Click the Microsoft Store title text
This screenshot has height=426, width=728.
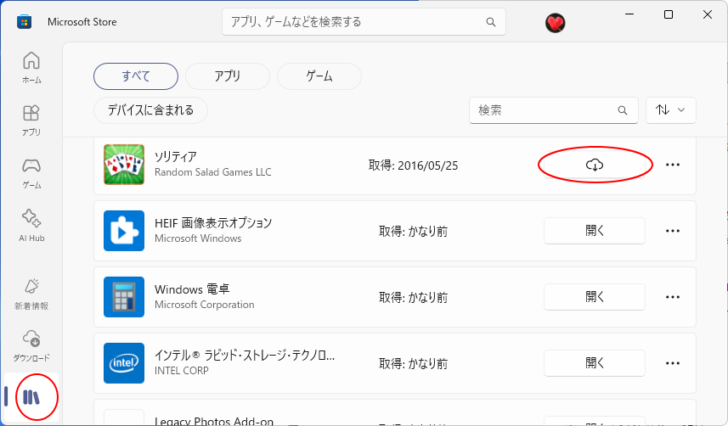82,22
